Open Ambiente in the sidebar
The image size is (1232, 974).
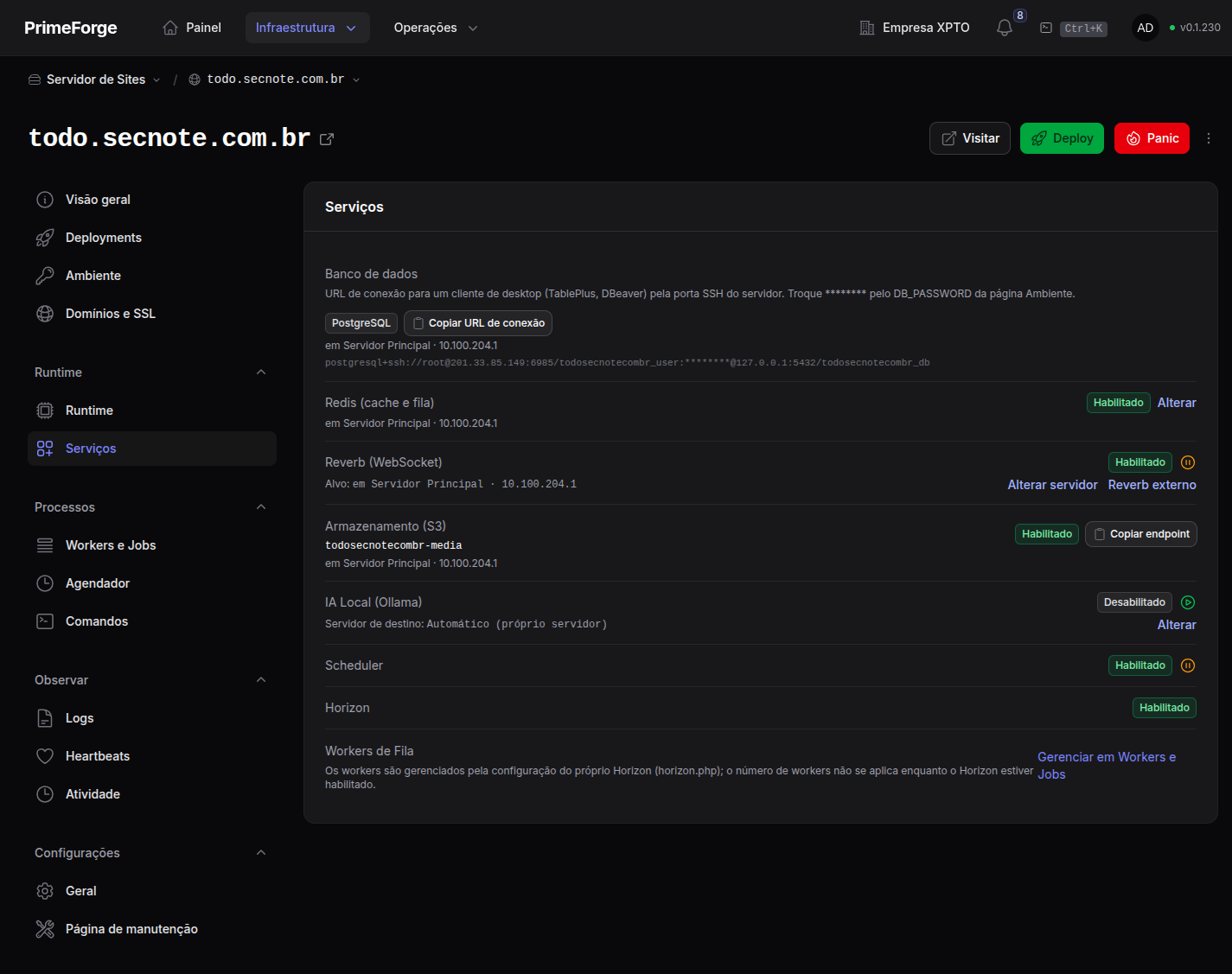152,276
